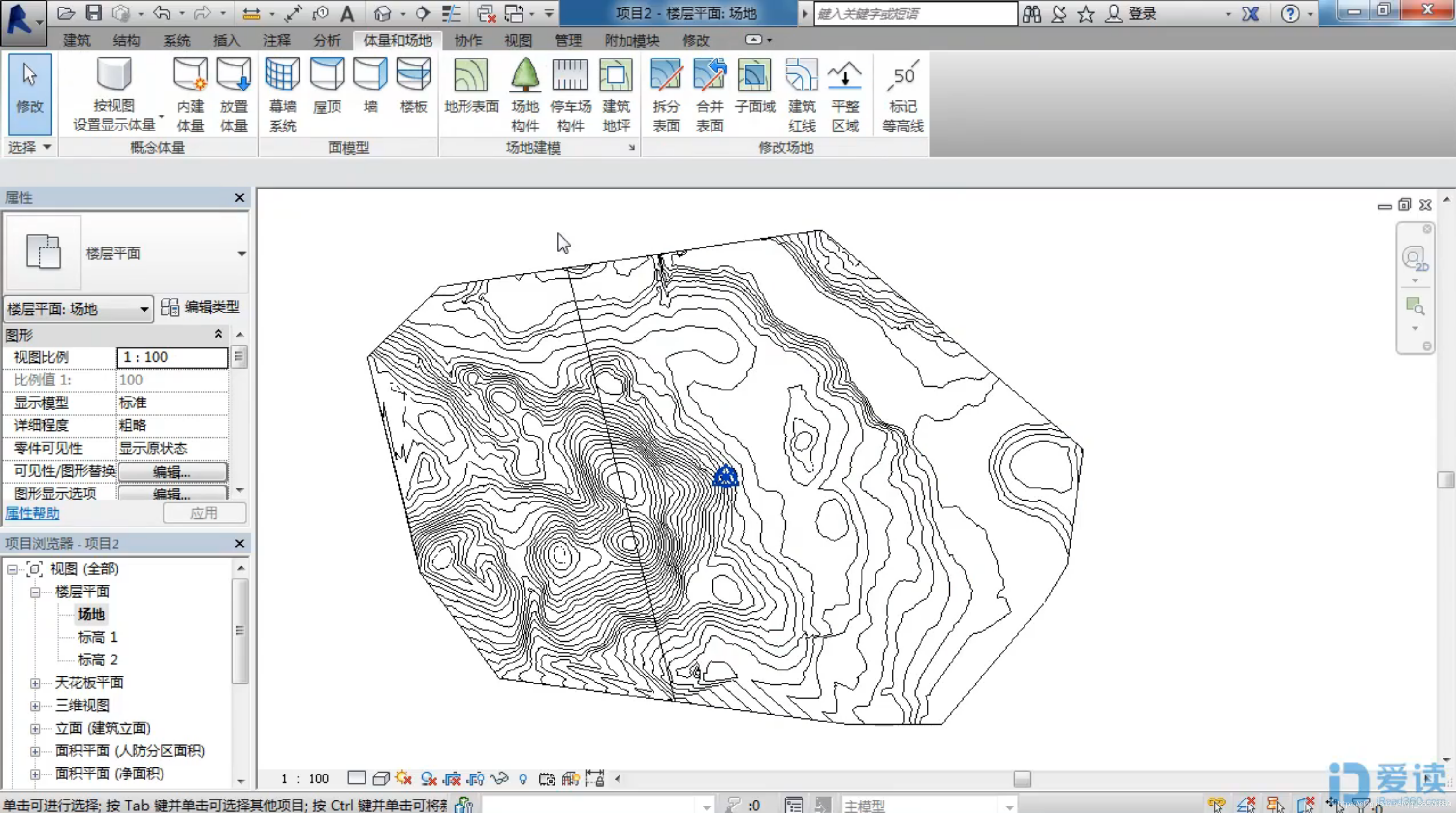Click the 合并表面 merge surfaces tool
The image size is (1456, 813).
click(709, 94)
